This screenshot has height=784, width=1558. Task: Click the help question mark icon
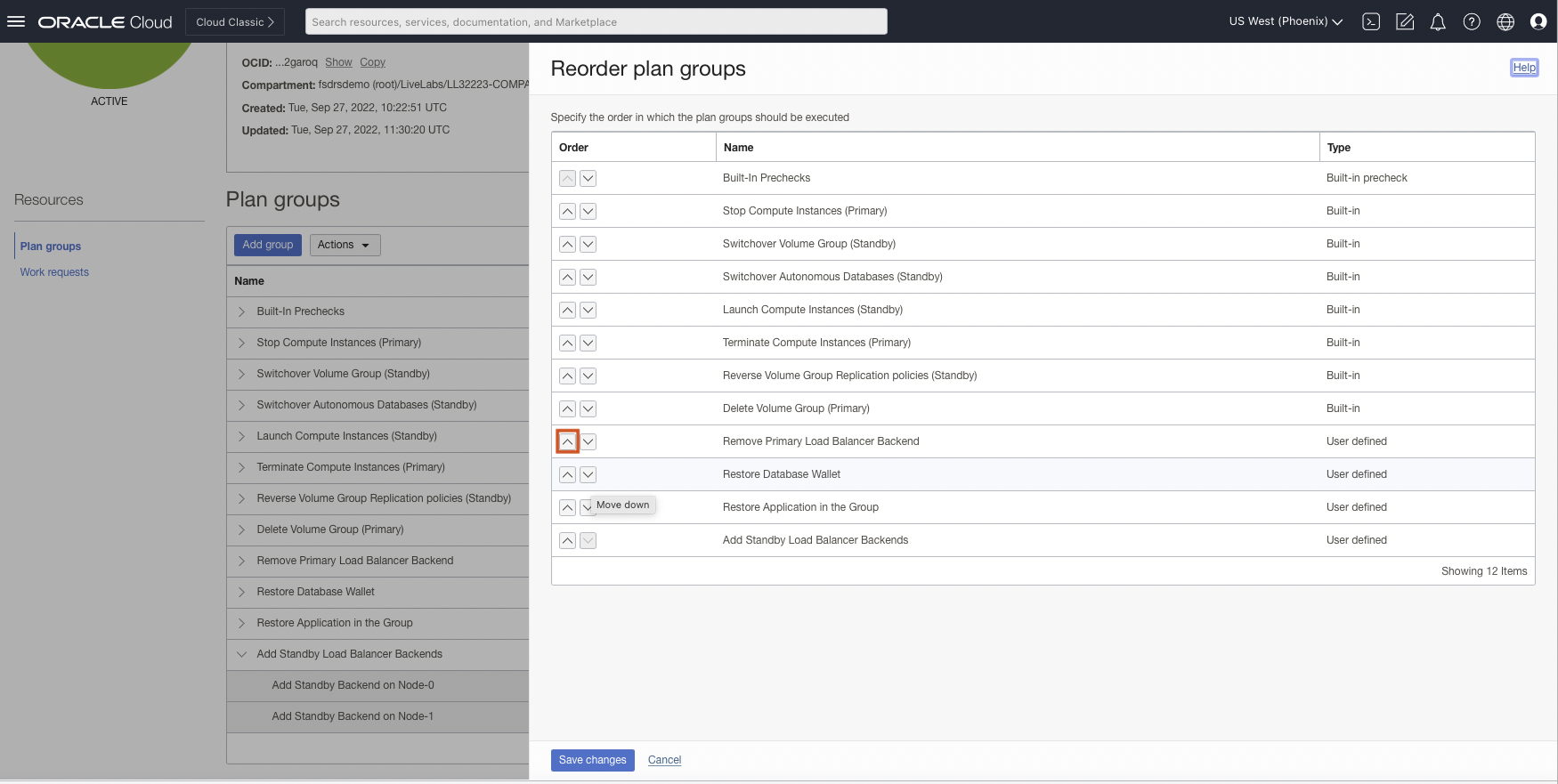(x=1472, y=22)
